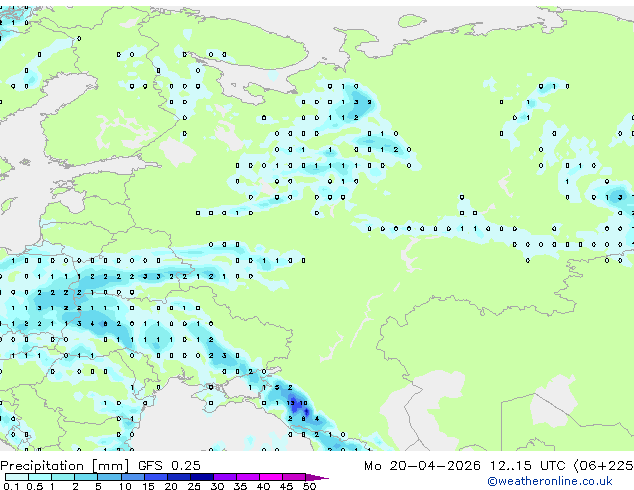Click the 'Precipitation [mm]' title text

(65, 466)
